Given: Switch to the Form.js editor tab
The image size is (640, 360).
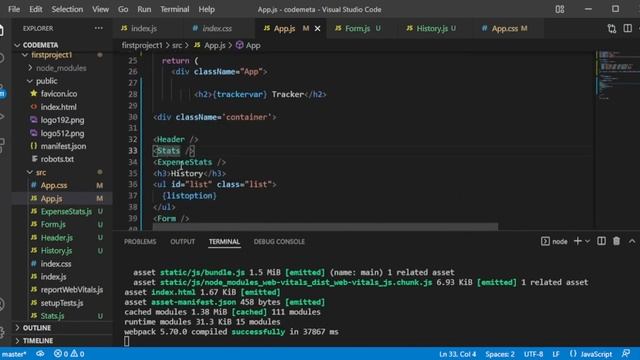Looking at the screenshot, I should (357, 29).
